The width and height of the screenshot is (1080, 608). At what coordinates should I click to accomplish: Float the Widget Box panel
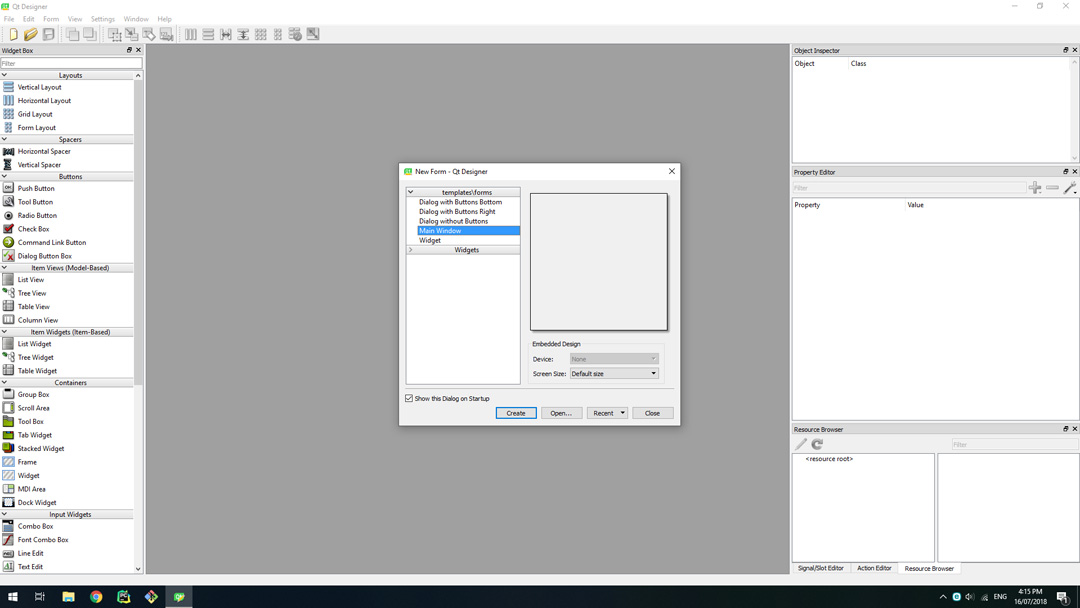[129, 50]
